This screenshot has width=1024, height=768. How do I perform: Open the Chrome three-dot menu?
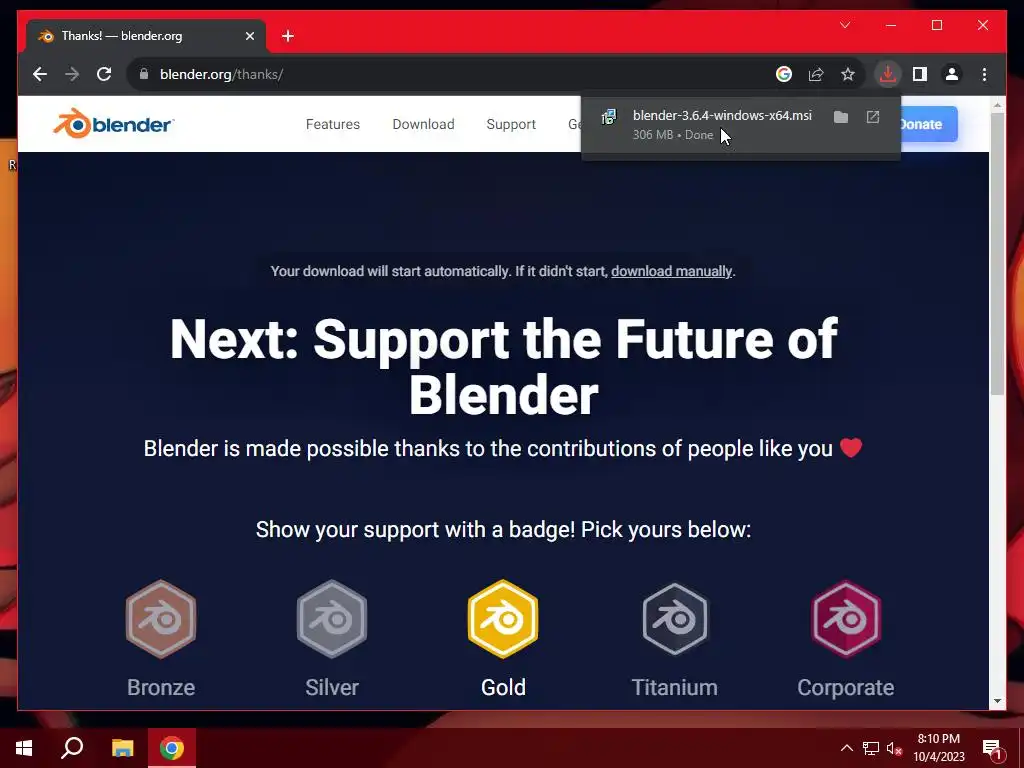point(984,74)
